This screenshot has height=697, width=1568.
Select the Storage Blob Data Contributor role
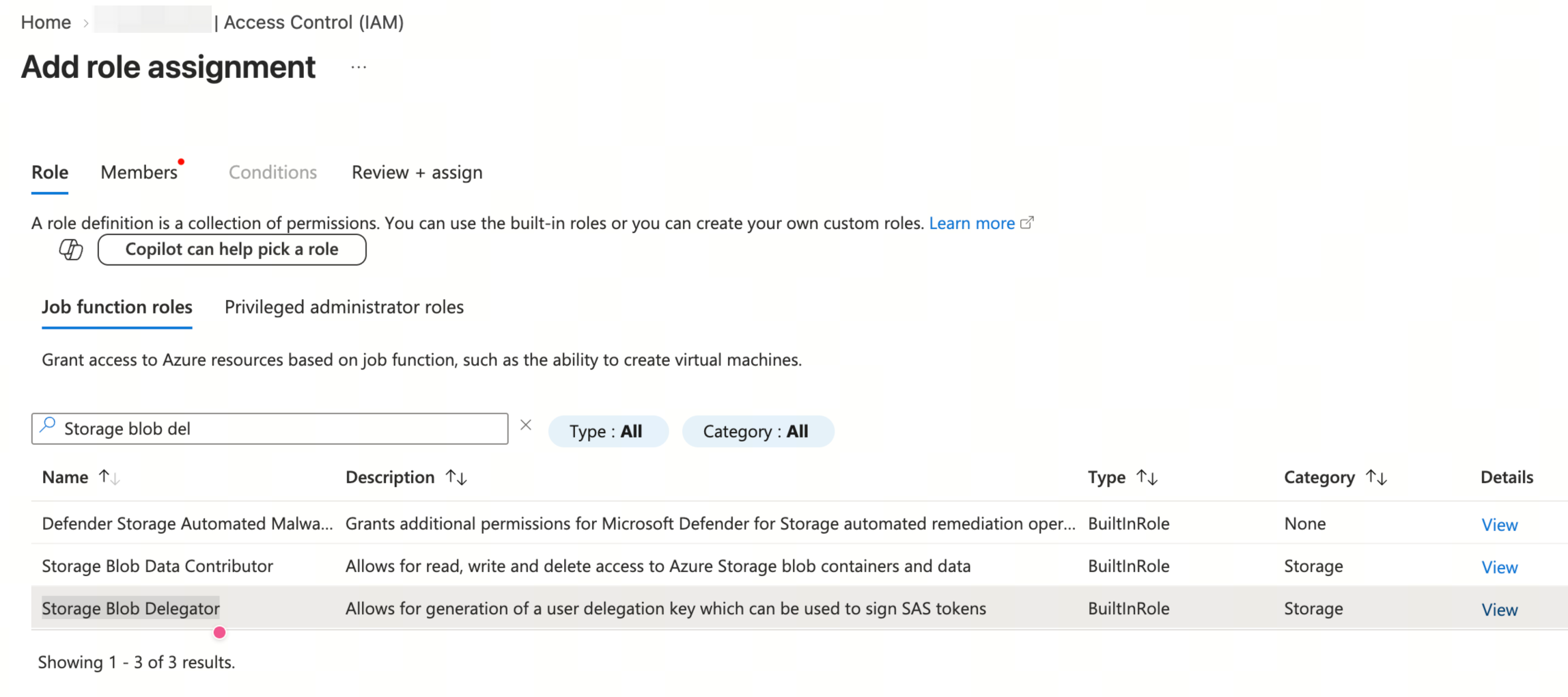[157, 566]
